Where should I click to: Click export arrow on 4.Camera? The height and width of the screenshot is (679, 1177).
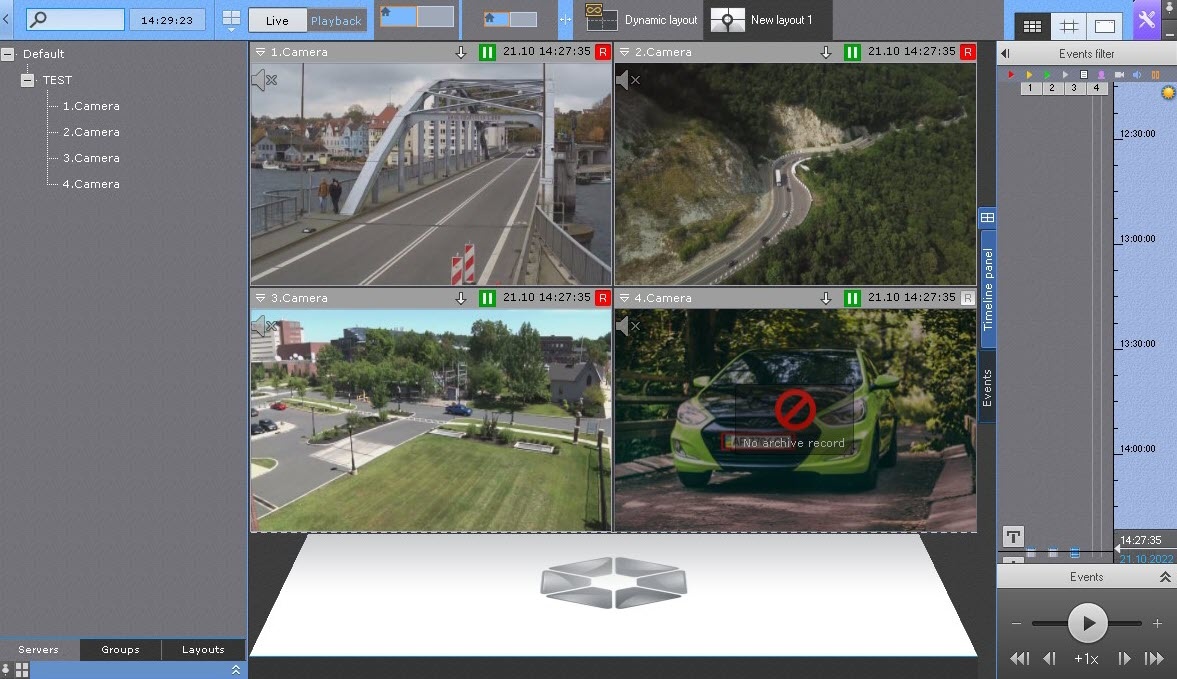click(826, 298)
